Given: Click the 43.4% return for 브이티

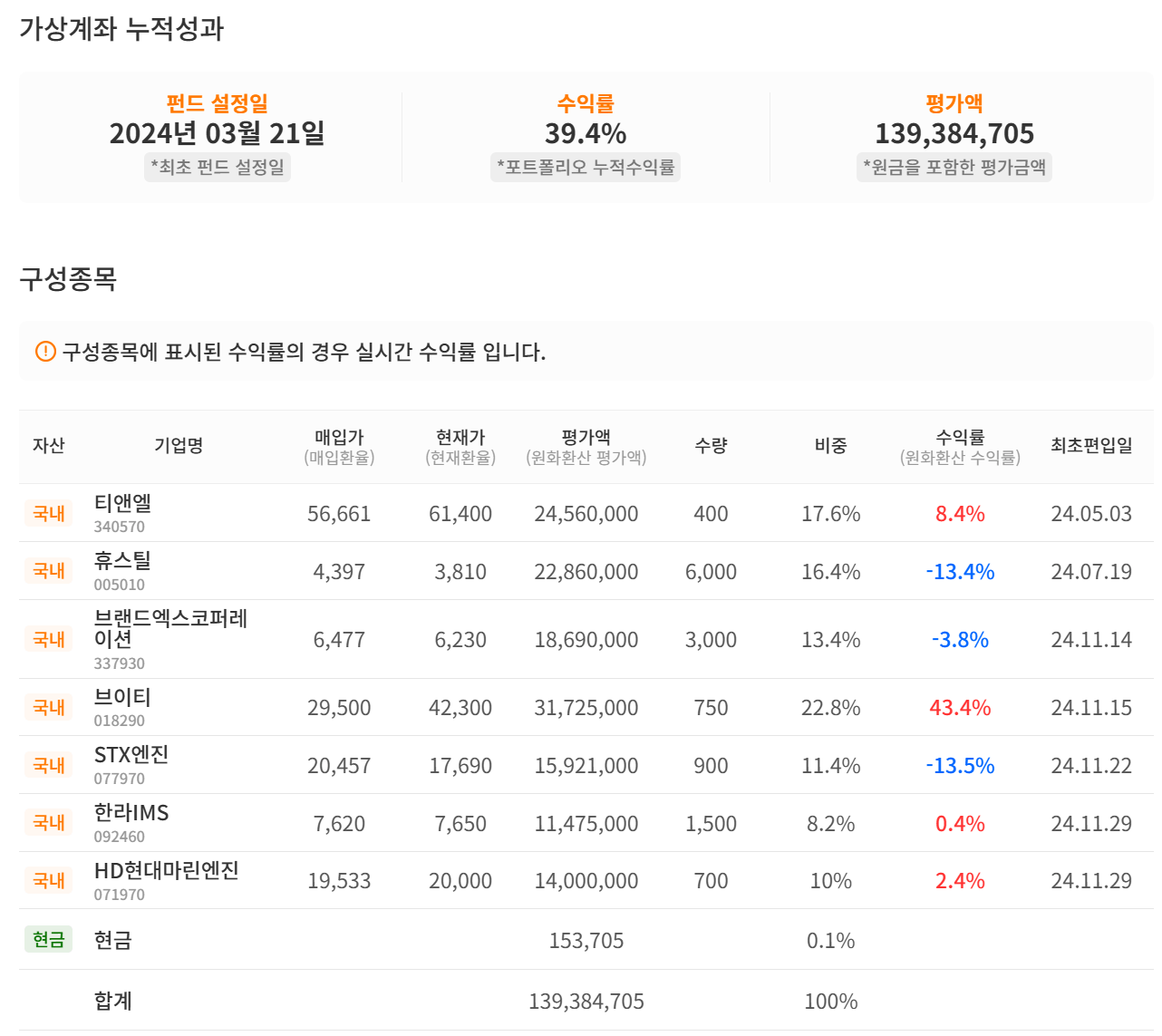Looking at the screenshot, I should click(960, 708).
